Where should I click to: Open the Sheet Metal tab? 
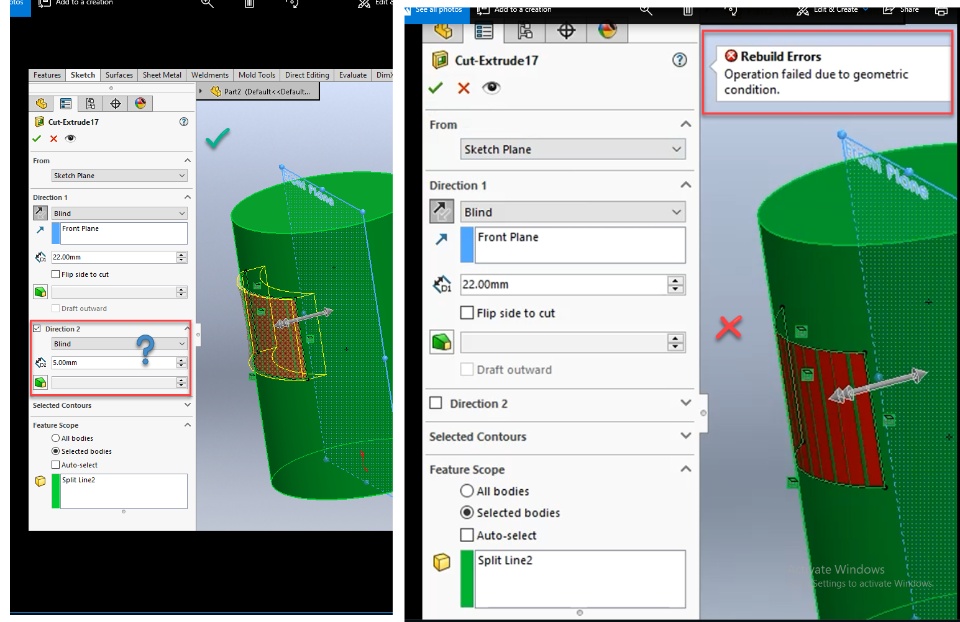162,75
